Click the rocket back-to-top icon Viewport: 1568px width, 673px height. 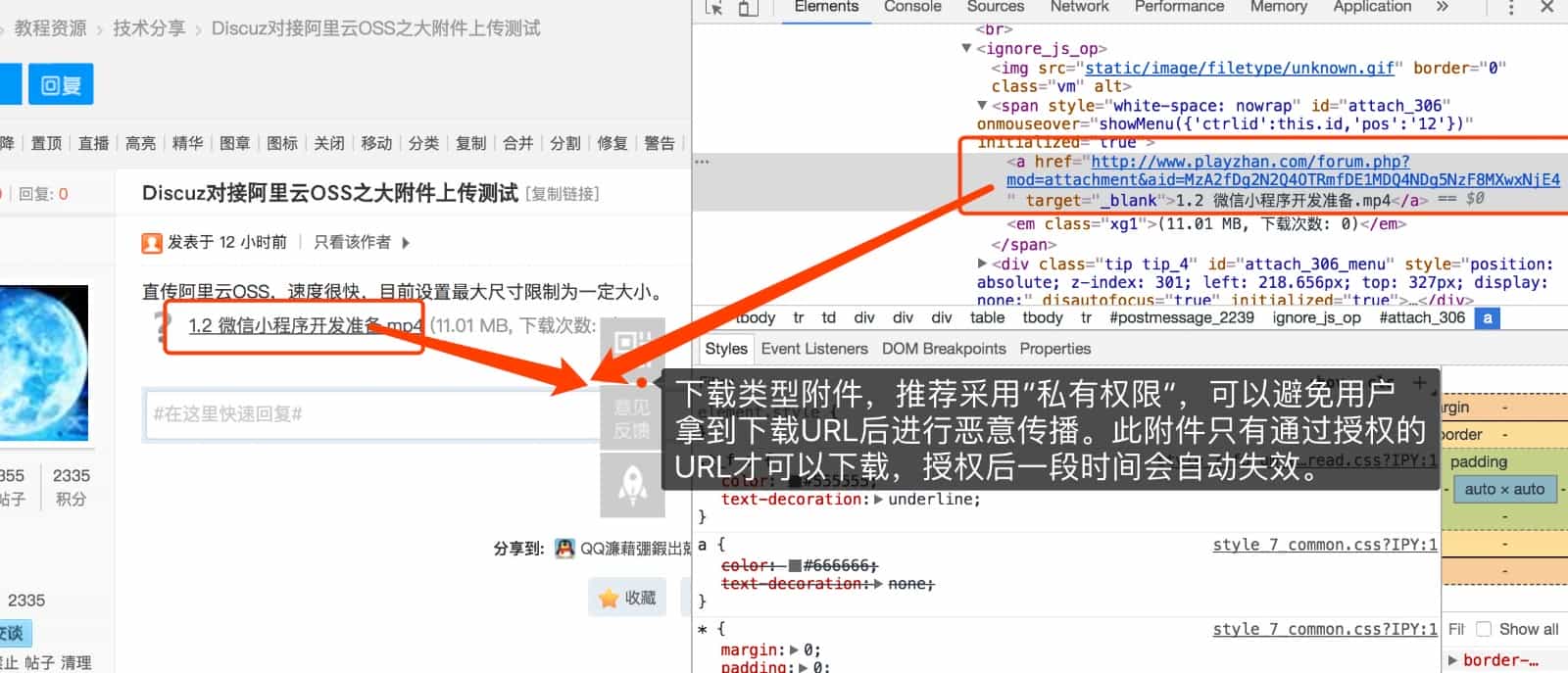[632, 485]
